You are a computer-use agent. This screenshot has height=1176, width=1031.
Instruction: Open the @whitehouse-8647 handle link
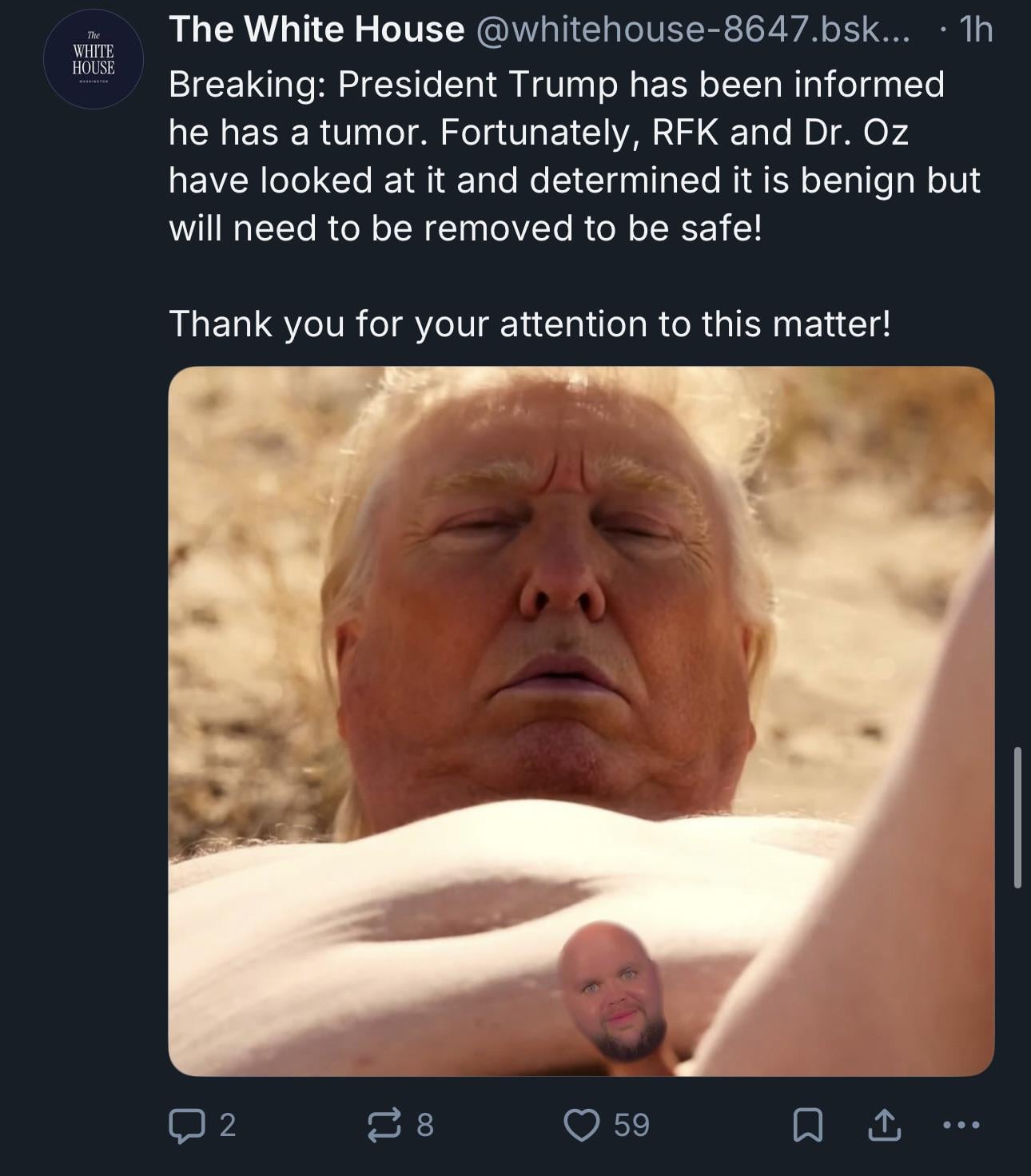tap(692, 30)
